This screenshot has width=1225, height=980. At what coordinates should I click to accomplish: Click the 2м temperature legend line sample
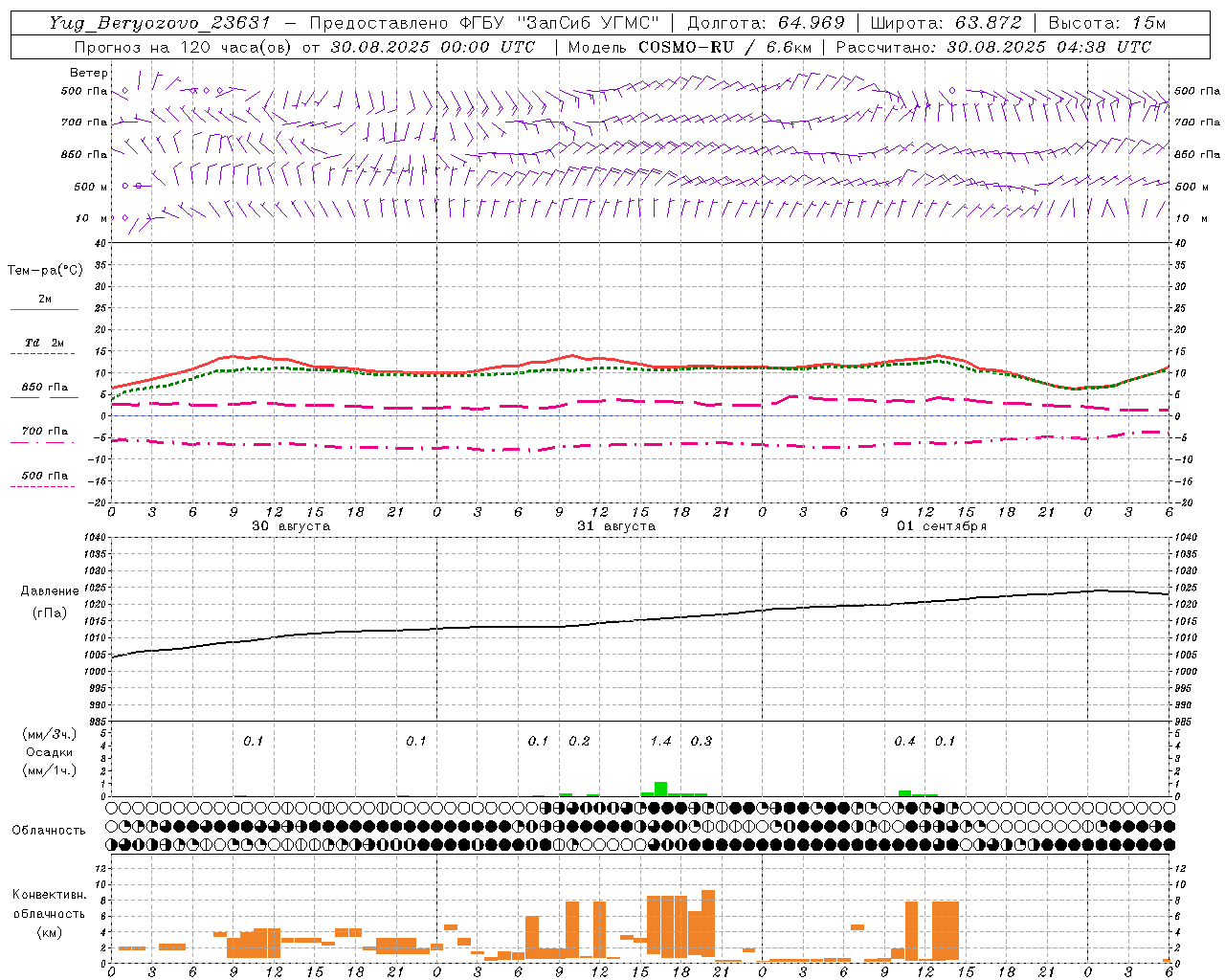click(x=44, y=309)
